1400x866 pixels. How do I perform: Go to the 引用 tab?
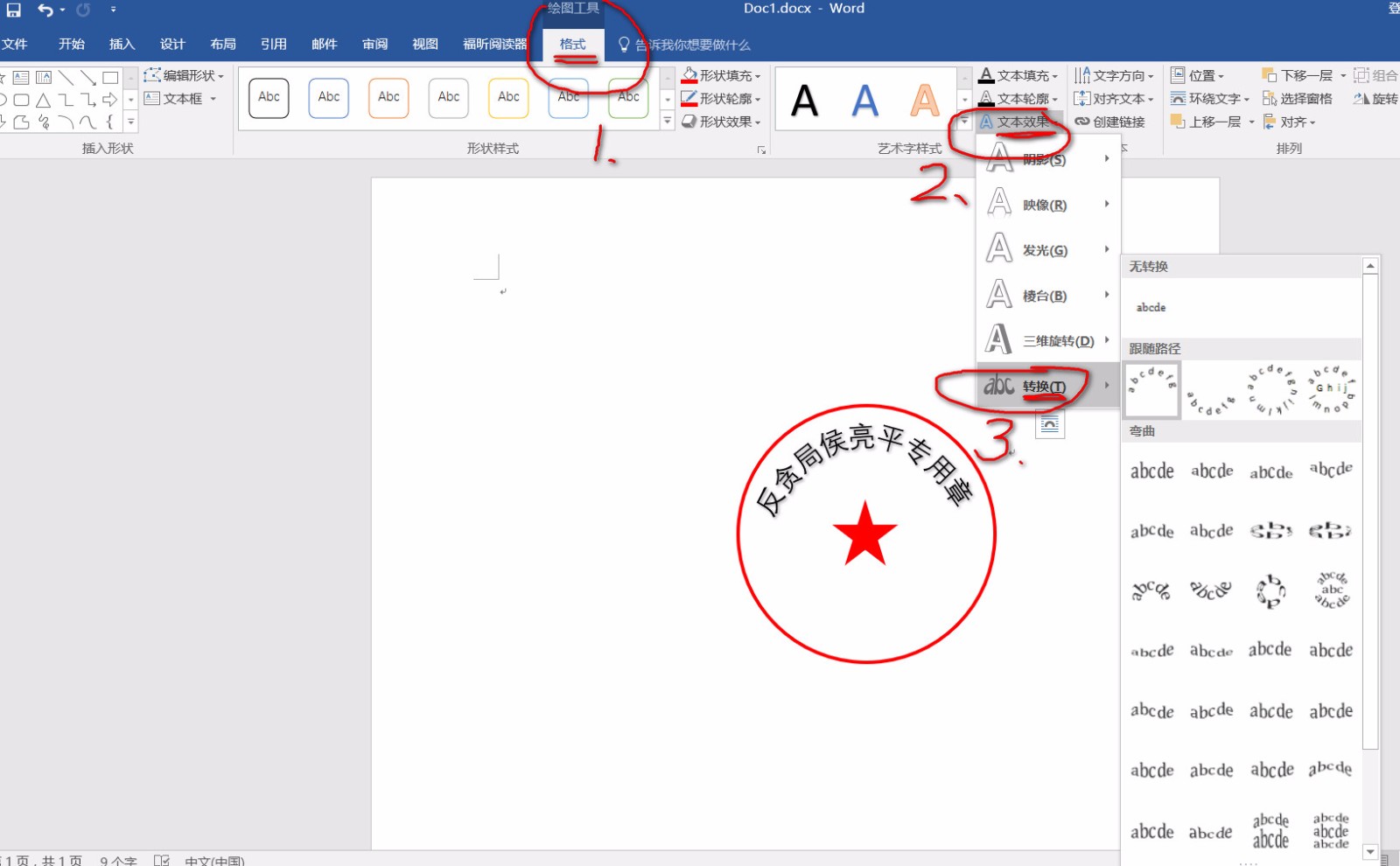[274, 45]
